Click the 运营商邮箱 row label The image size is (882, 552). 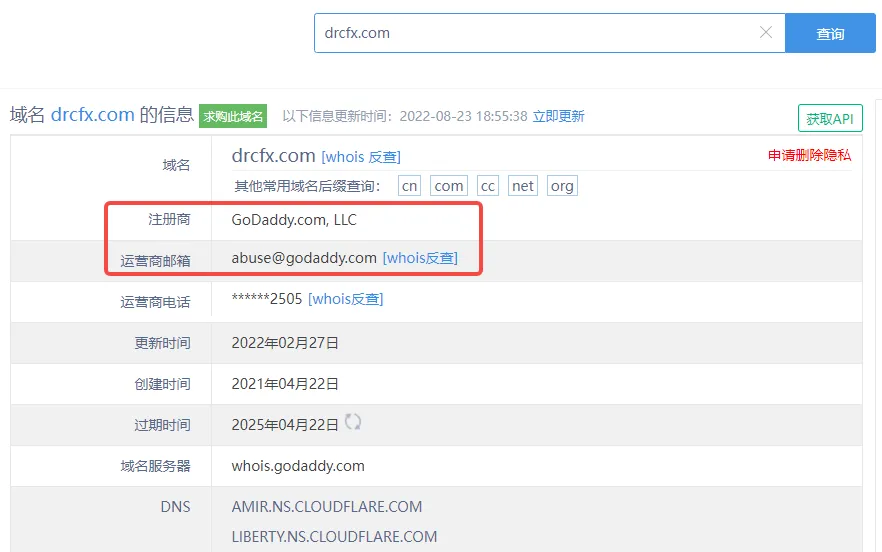click(155, 261)
